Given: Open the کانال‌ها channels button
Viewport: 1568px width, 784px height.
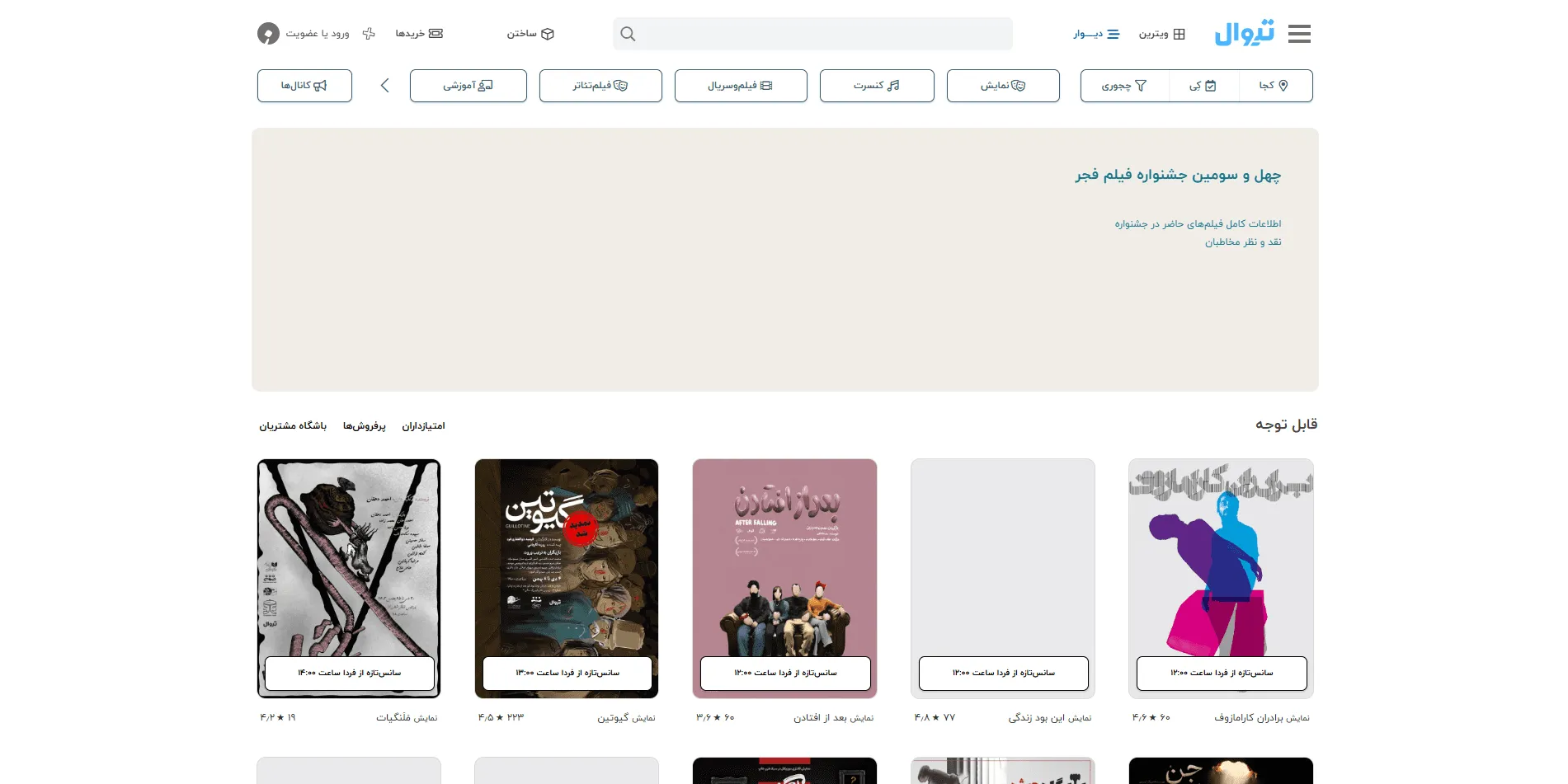Looking at the screenshot, I should pos(304,86).
